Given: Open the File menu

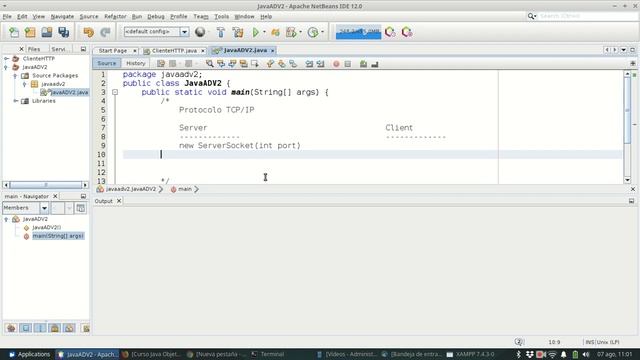Looking at the screenshot, I should [7, 16].
